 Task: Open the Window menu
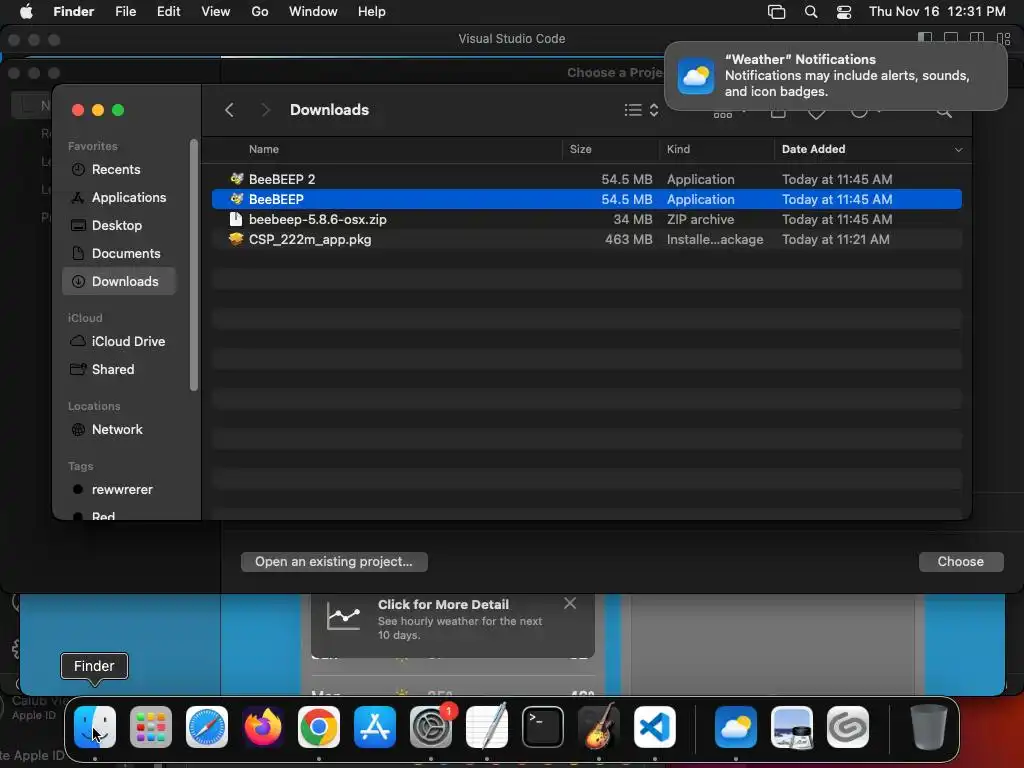(313, 12)
